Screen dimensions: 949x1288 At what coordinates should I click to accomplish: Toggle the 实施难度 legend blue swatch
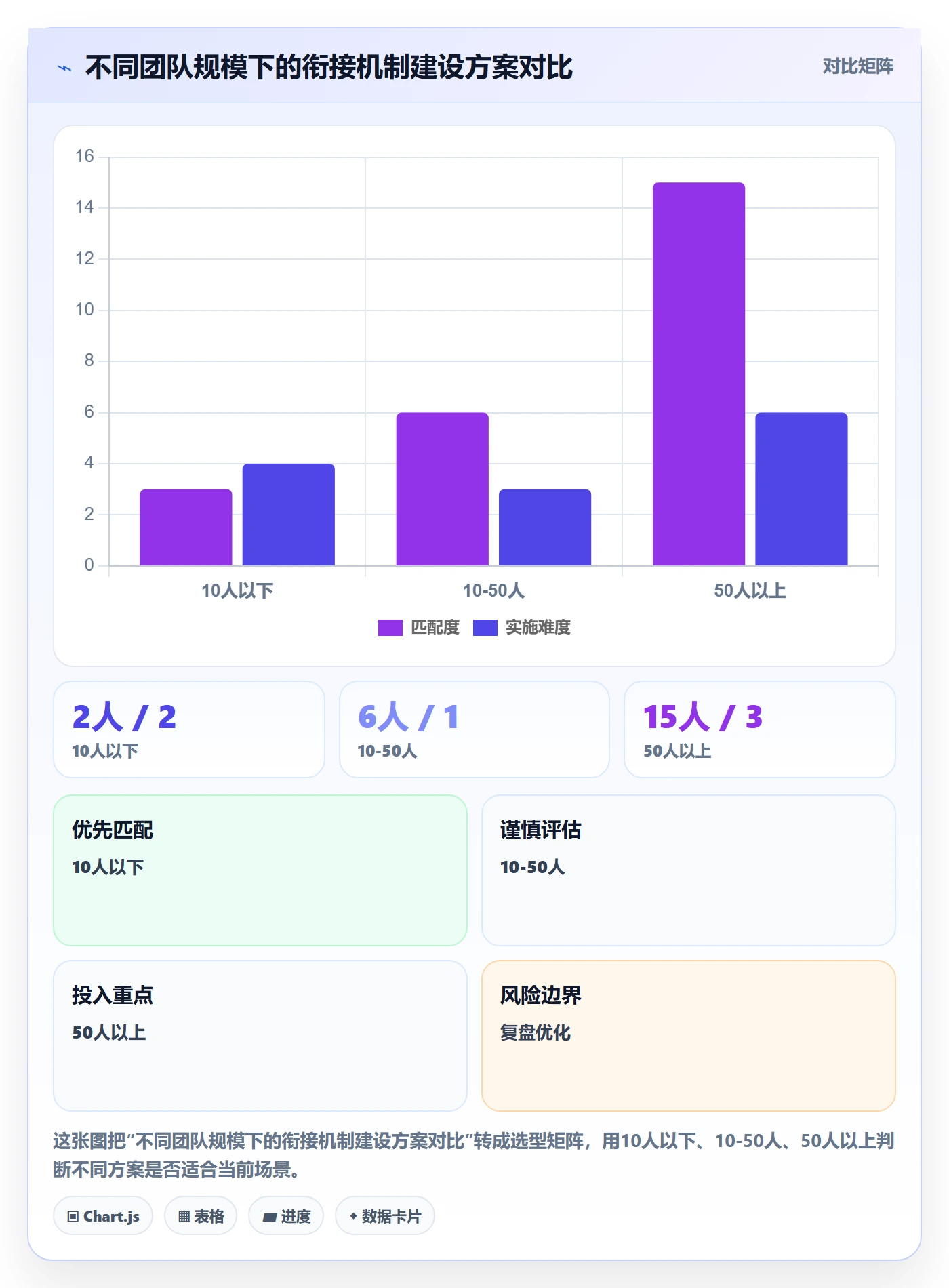(485, 628)
